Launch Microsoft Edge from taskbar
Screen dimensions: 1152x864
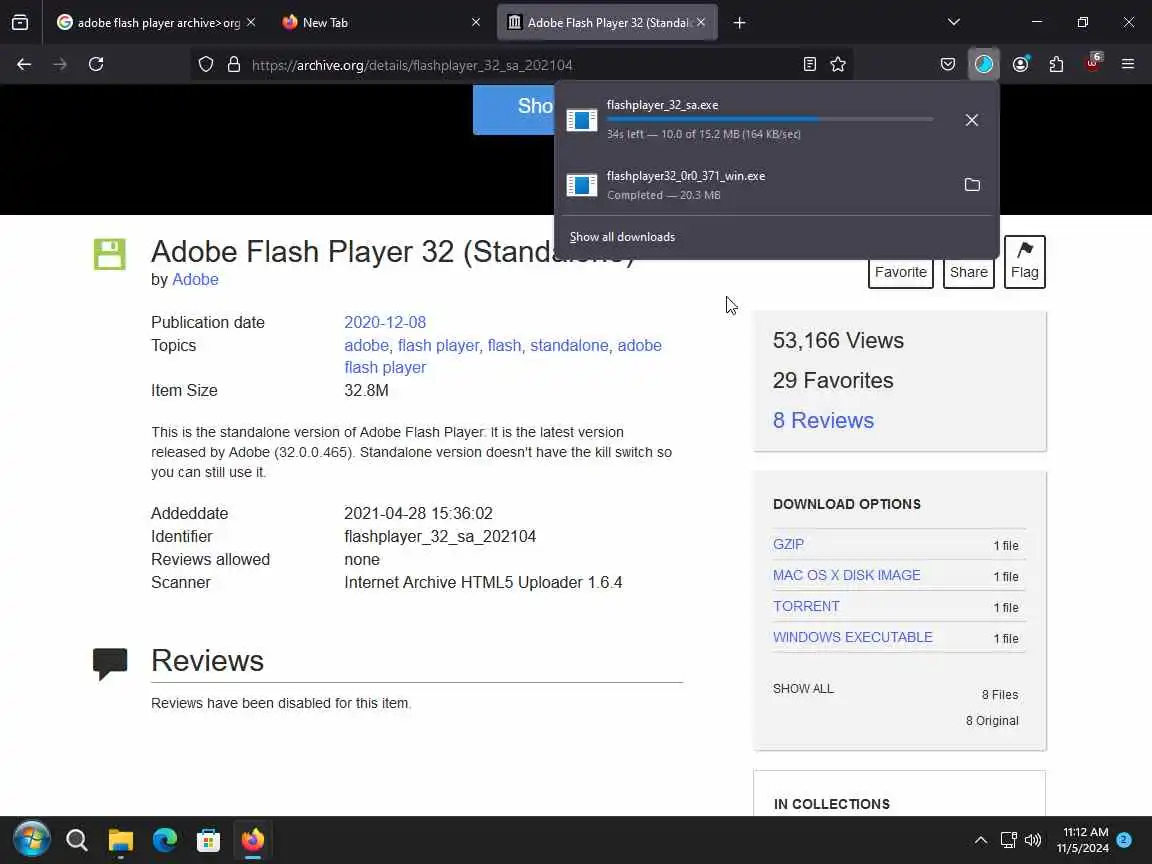pos(165,840)
